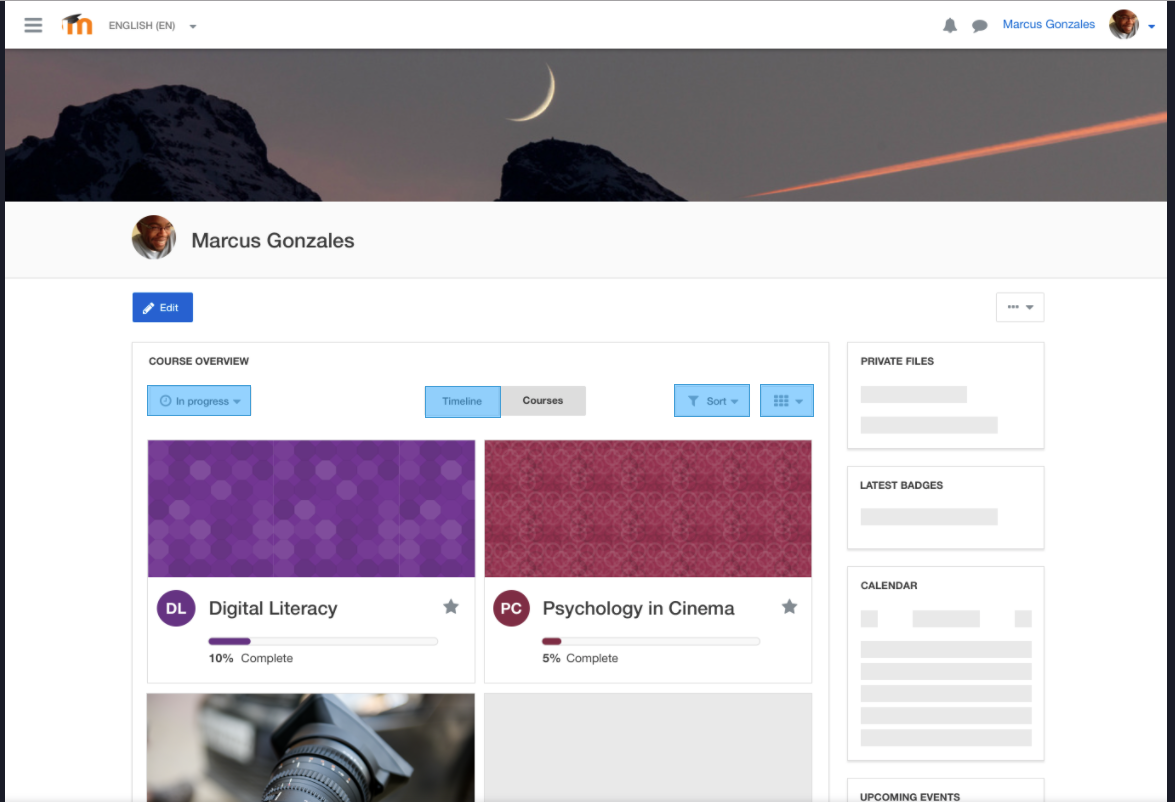
Task: Open the hamburger navigation menu
Action: (33, 25)
